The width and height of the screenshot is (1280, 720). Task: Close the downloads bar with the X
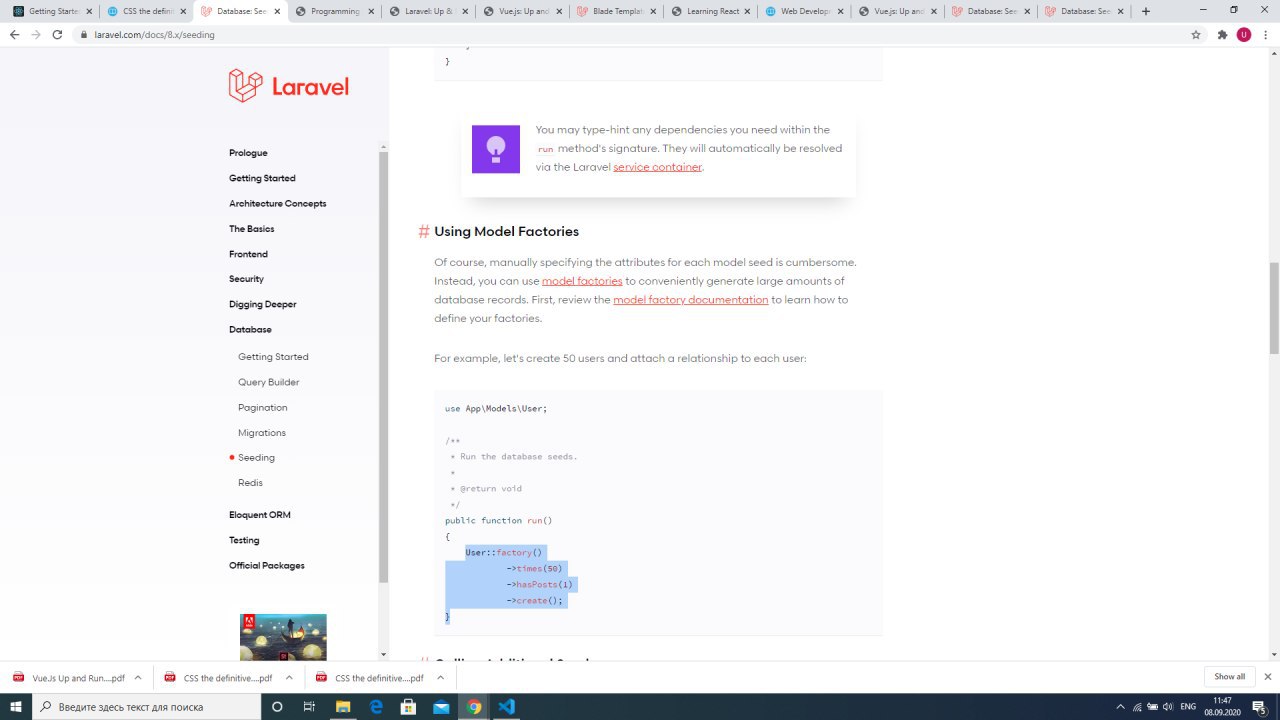coord(1268,677)
